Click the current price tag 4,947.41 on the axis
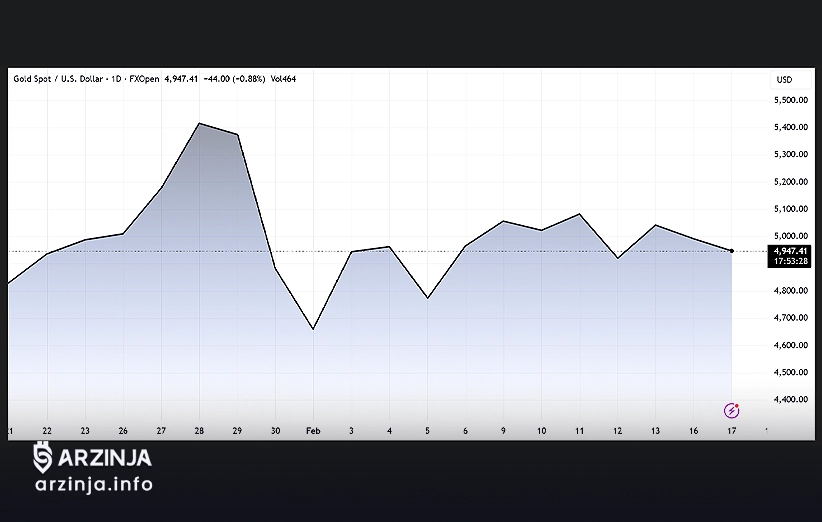Screen dimensions: 822x522 [x=790, y=251]
